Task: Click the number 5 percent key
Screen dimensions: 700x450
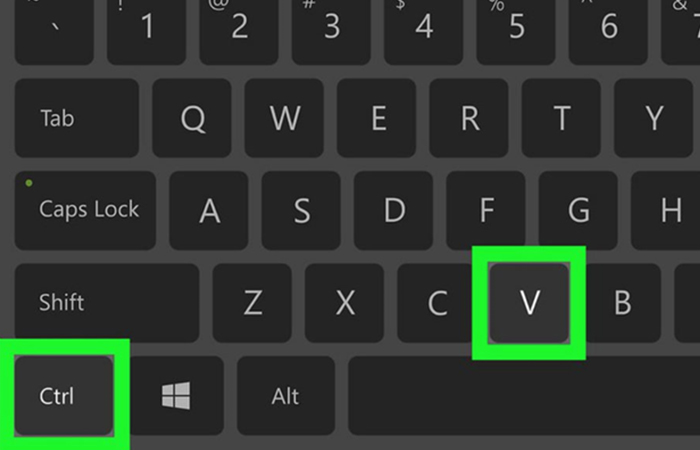Action: [516, 29]
